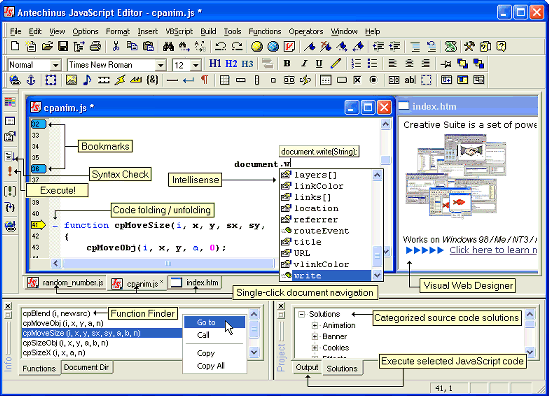Click the Undo arrow icon
549x396 pixels.
(x=221, y=46)
